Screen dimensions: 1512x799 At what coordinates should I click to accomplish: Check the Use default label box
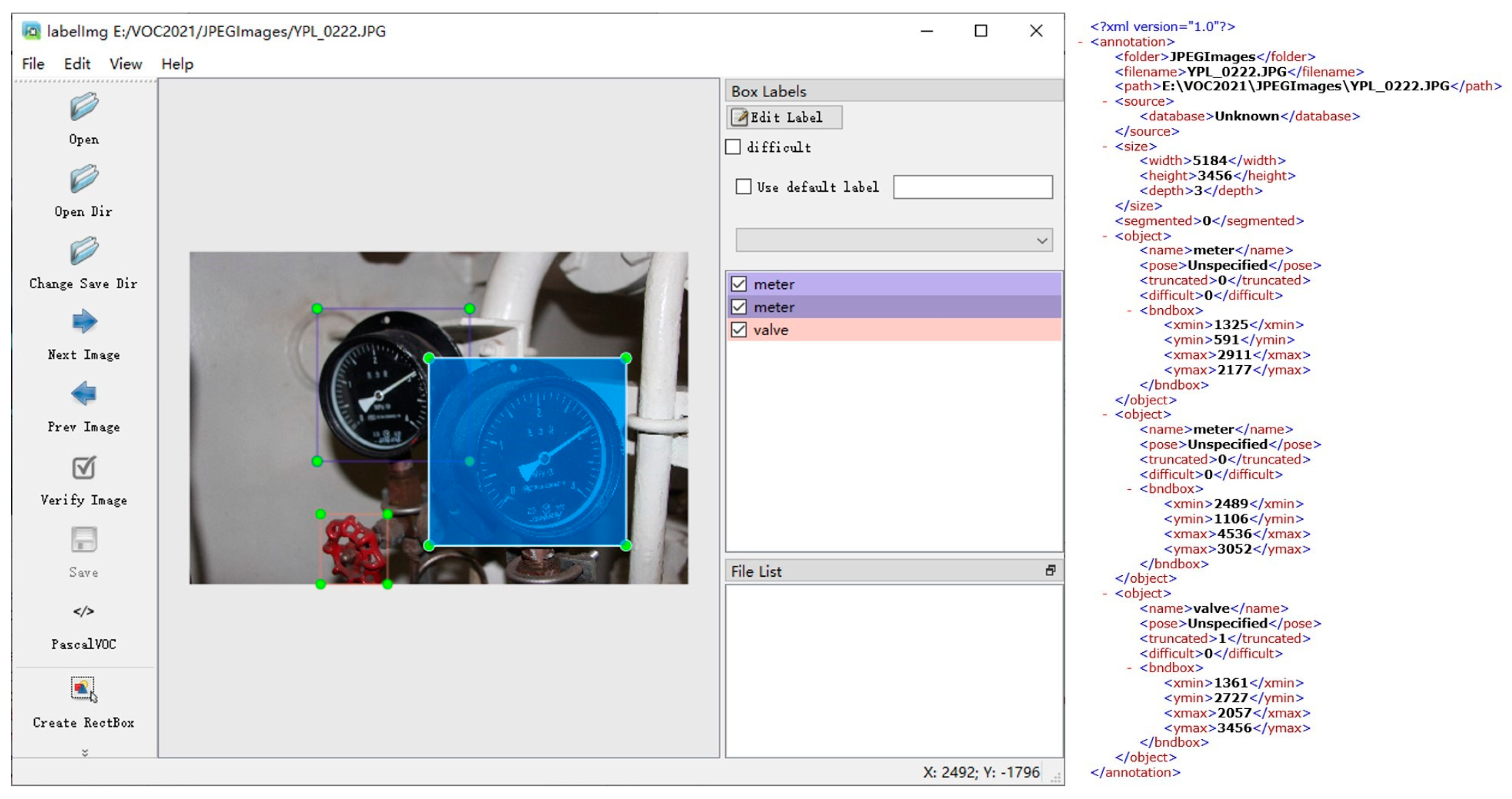(744, 187)
